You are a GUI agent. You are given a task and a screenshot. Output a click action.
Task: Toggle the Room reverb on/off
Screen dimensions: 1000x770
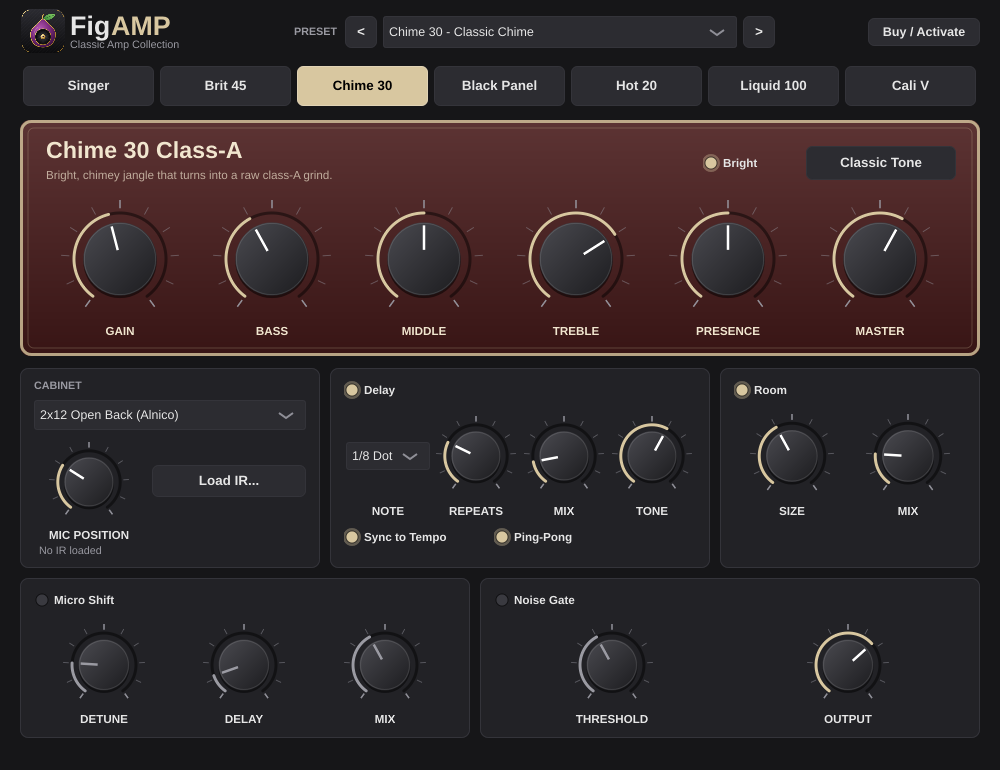[x=760, y=390]
